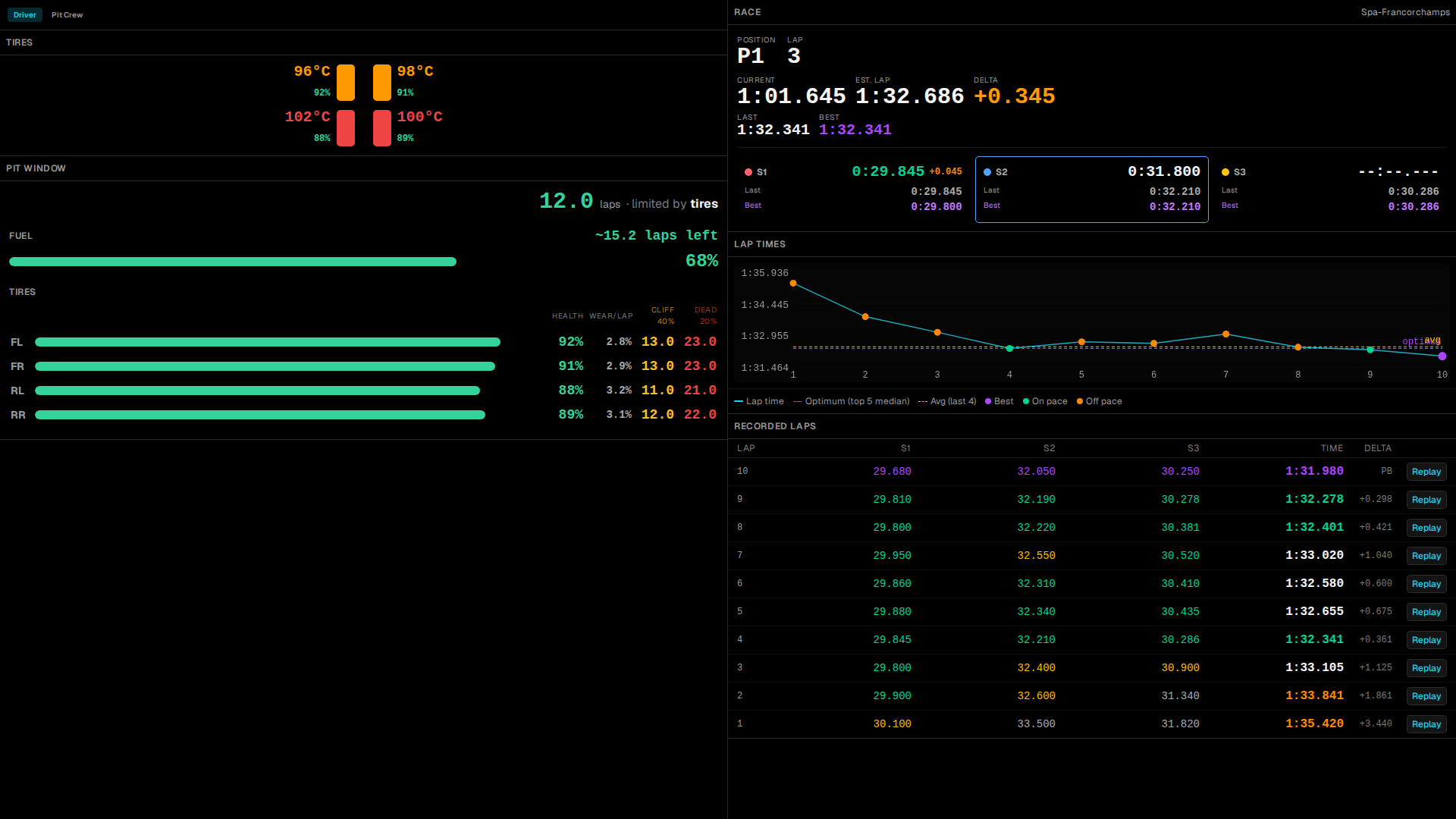Image resolution: width=1456 pixels, height=819 pixels.
Task: Replay lap 5
Action: tap(1426, 612)
